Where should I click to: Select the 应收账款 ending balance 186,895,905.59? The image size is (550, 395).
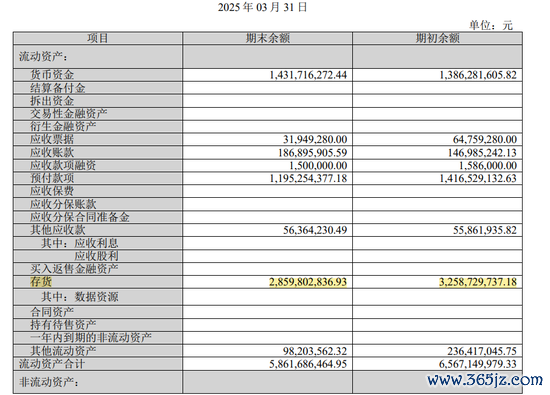click(313, 153)
